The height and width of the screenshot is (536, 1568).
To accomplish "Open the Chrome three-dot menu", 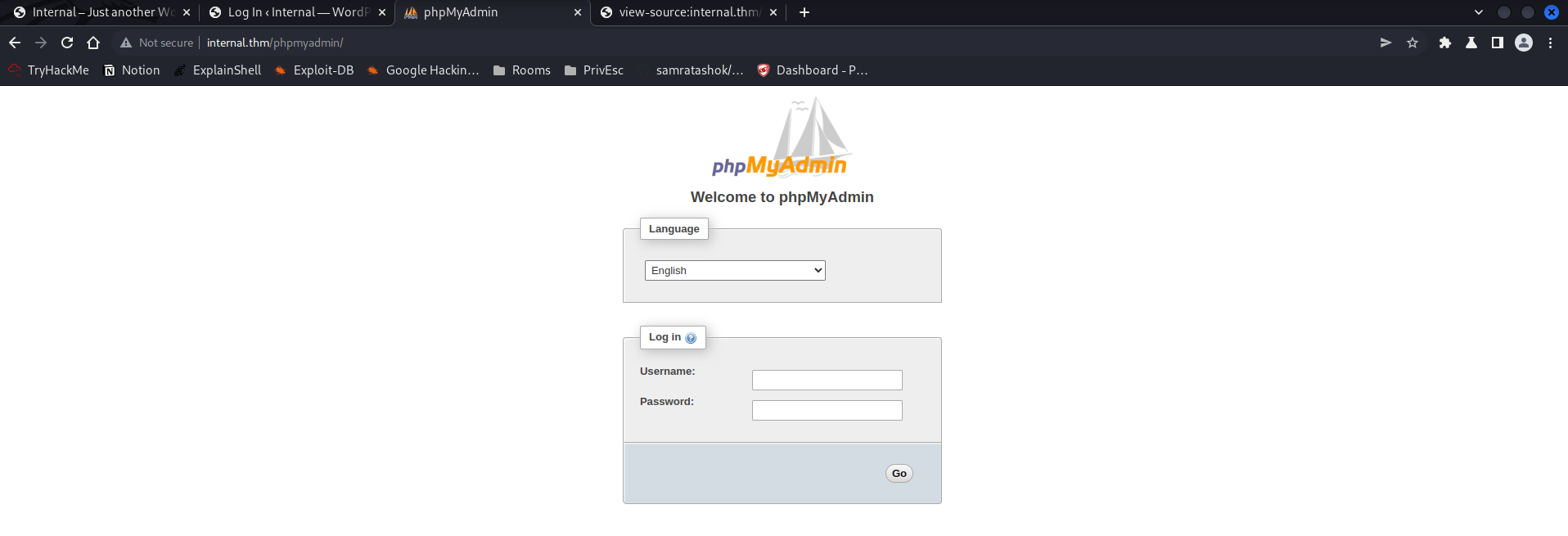I will [1550, 43].
